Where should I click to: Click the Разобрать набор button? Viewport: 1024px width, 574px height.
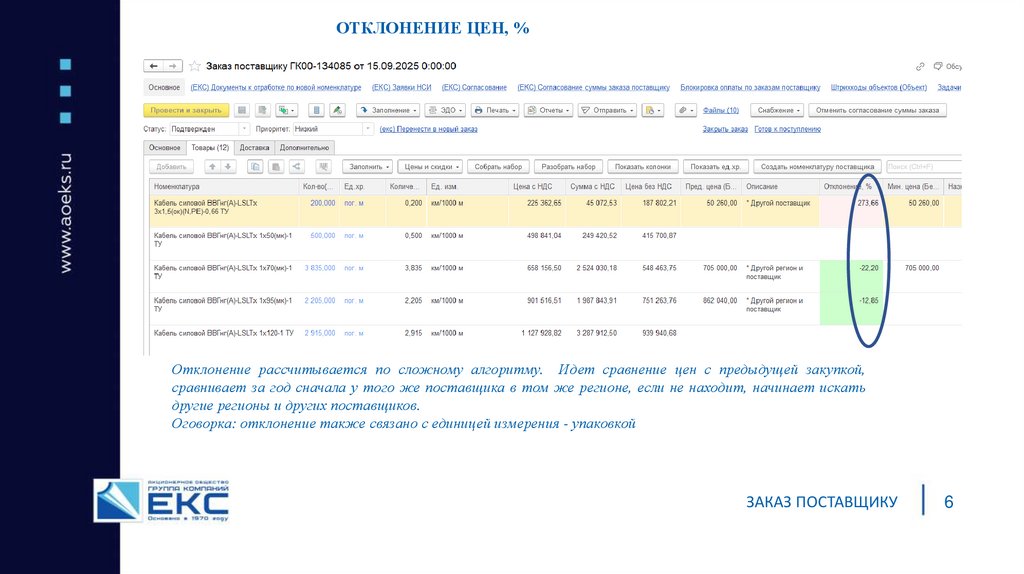coord(568,167)
